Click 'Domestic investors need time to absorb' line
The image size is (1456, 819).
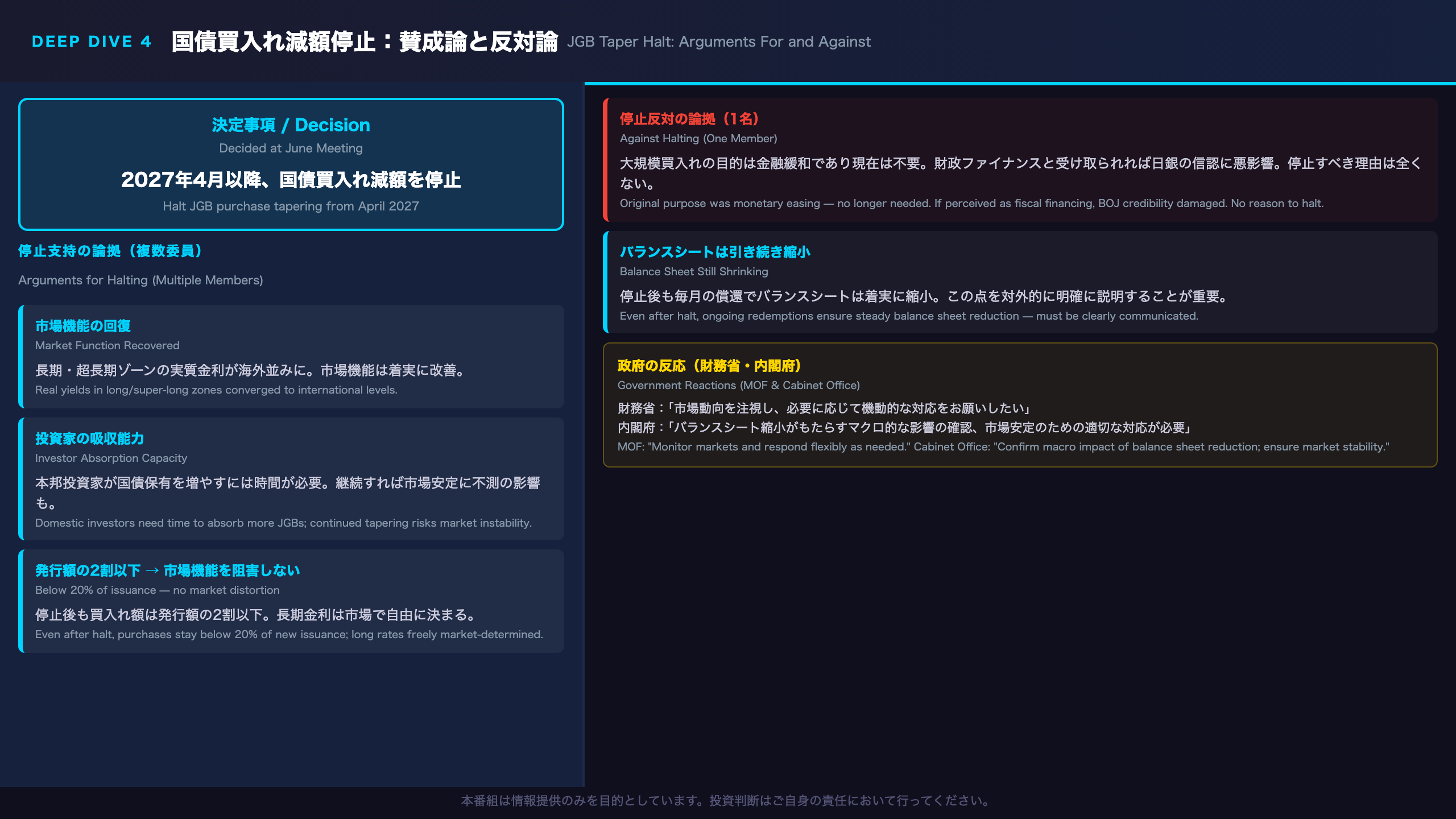283,523
